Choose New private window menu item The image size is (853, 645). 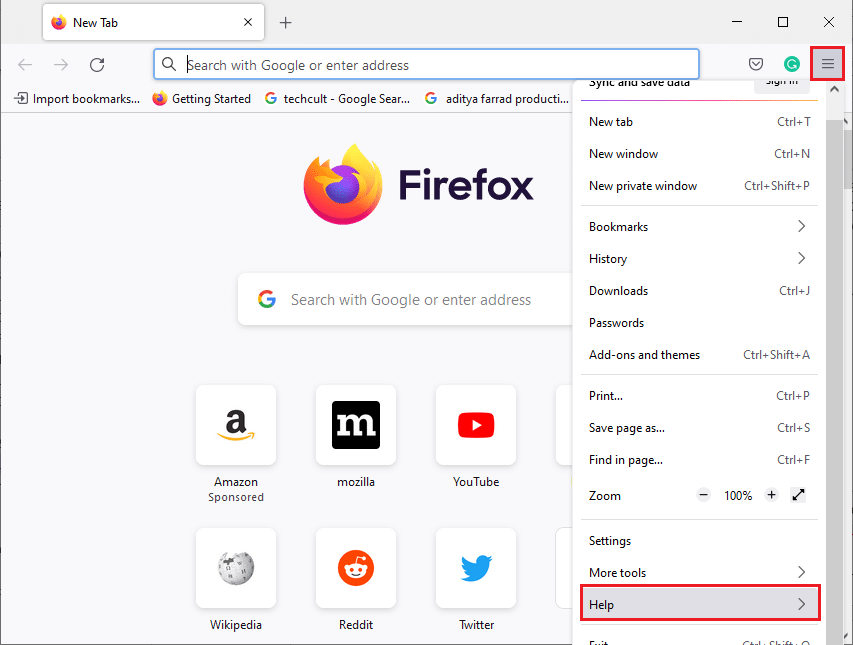tap(699, 186)
